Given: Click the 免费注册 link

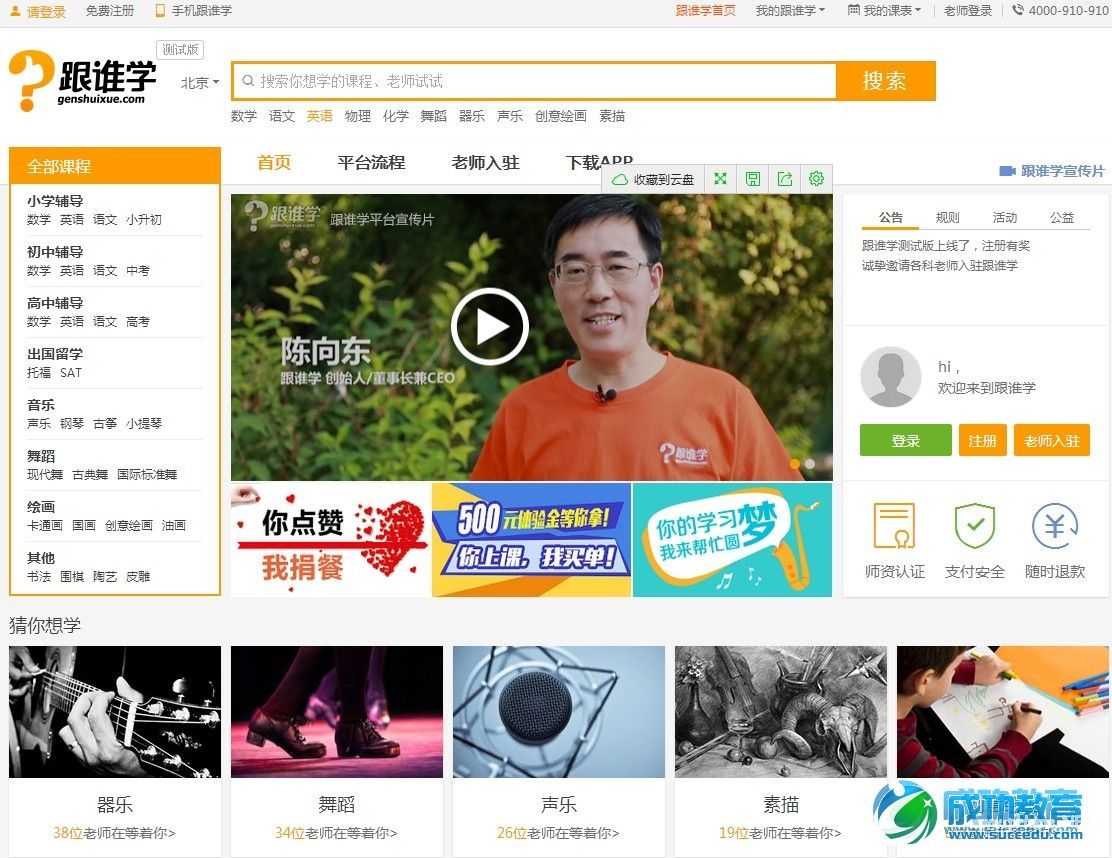Looking at the screenshot, I should click(110, 11).
